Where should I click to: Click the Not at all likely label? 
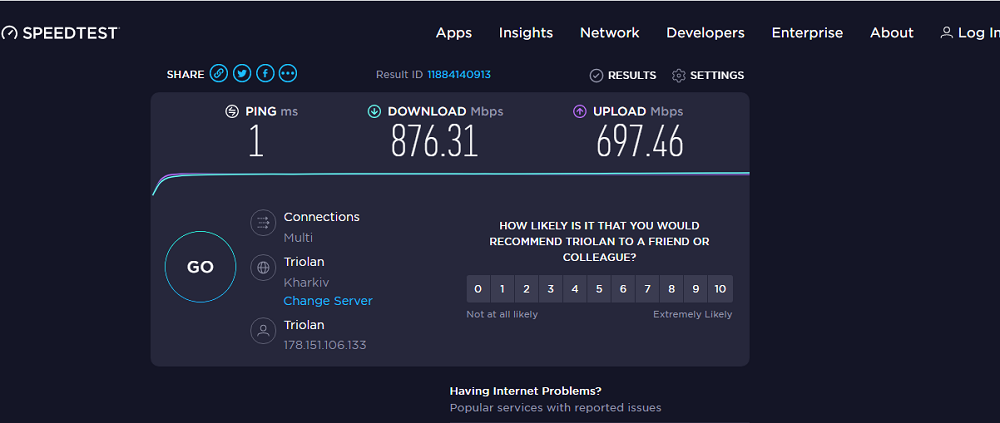click(502, 314)
